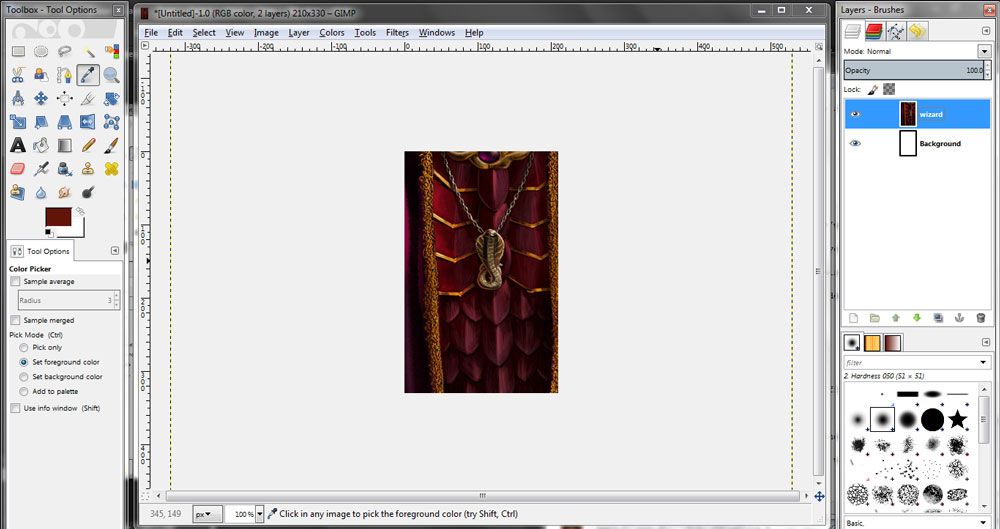Click the foreground color swatch
The image size is (1000, 529).
point(58,217)
